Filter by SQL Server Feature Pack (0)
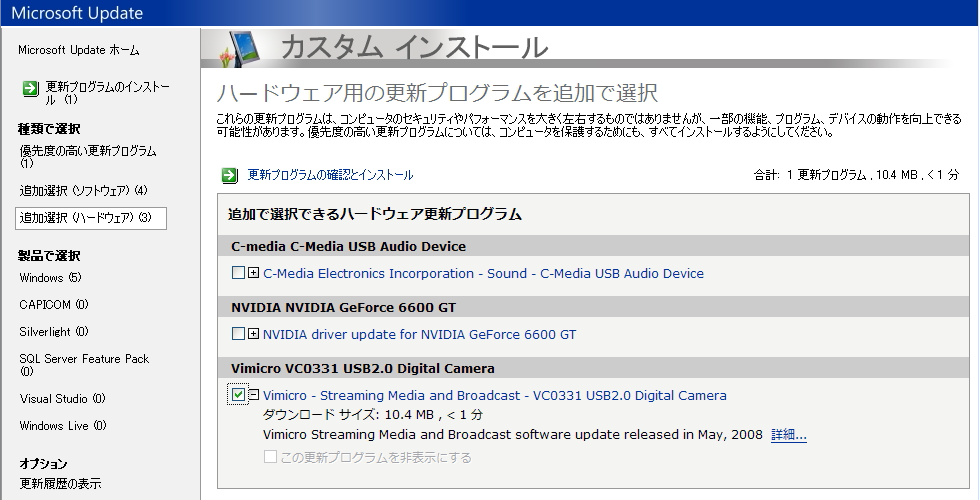 click(84, 365)
